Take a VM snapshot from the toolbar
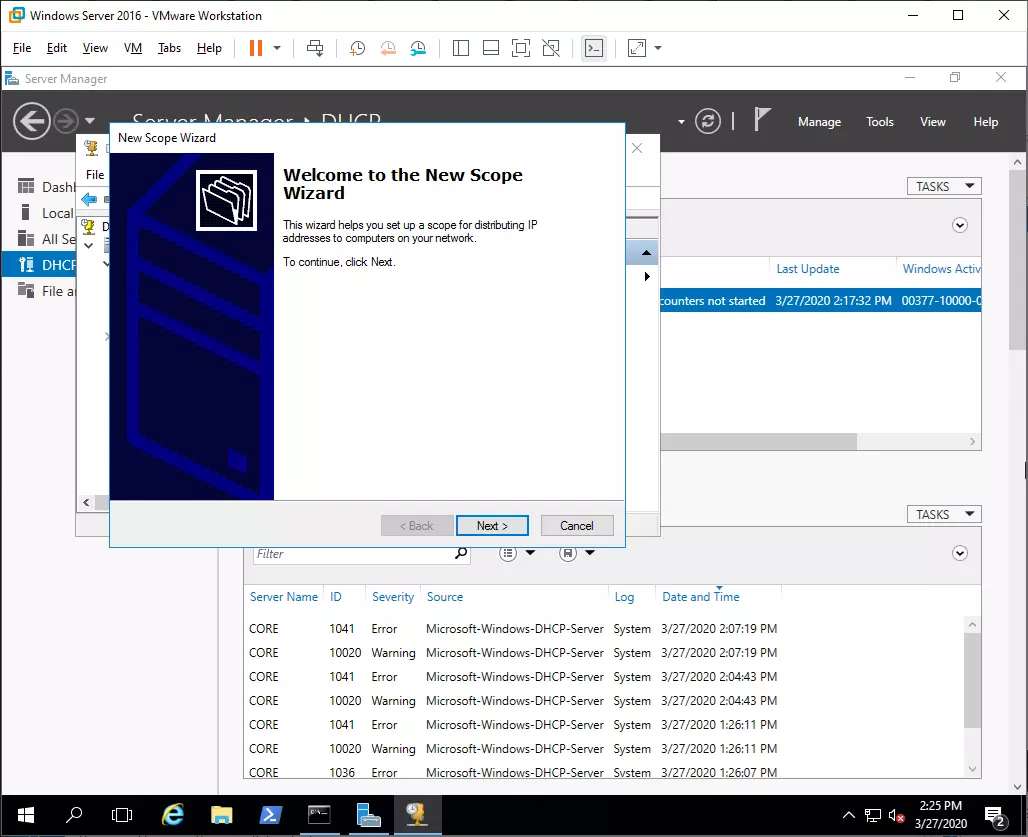This screenshot has width=1028, height=837. pos(357,48)
